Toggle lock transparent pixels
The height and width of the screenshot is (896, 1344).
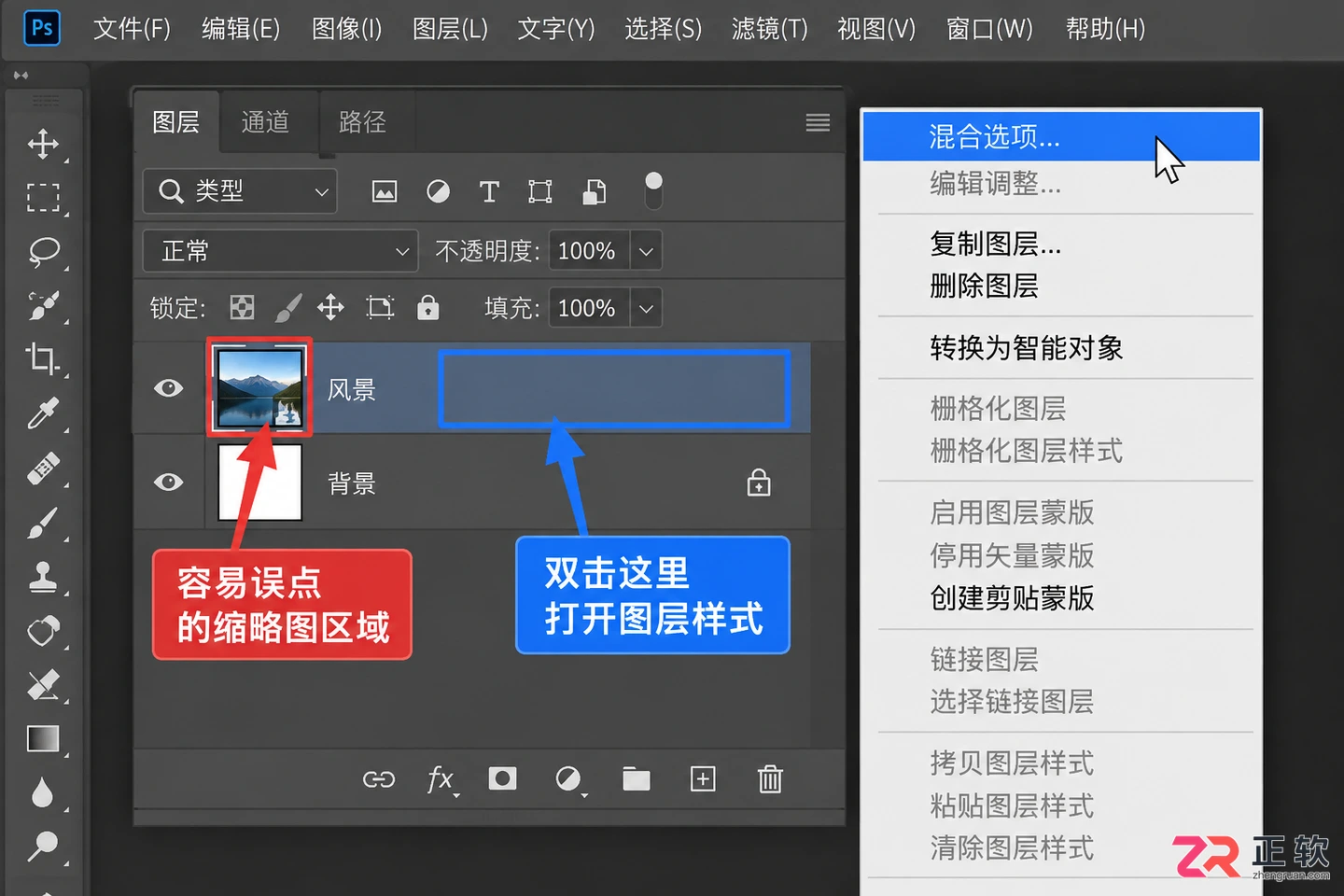243,307
